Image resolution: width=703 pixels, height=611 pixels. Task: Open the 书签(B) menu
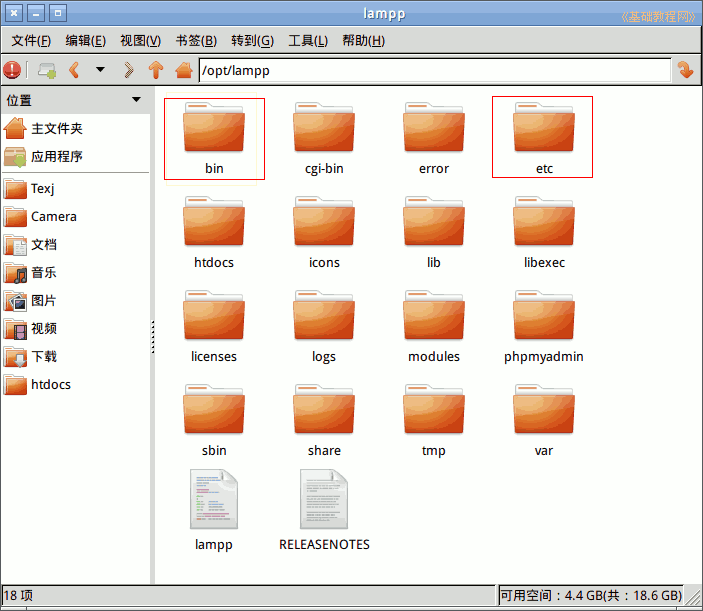coord(196,41)
